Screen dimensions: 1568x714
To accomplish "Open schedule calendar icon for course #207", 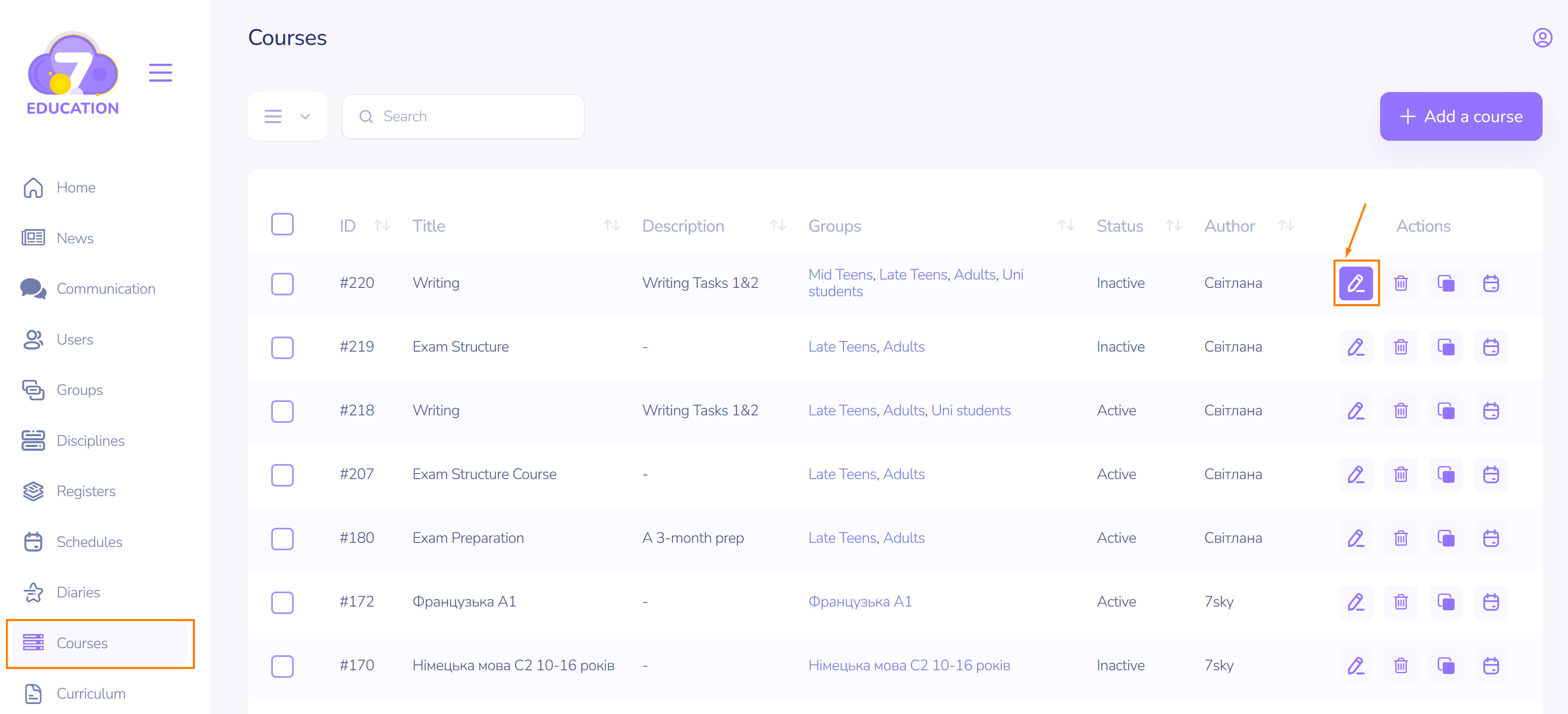I will pyautogui.click(x=1491, y=474).
